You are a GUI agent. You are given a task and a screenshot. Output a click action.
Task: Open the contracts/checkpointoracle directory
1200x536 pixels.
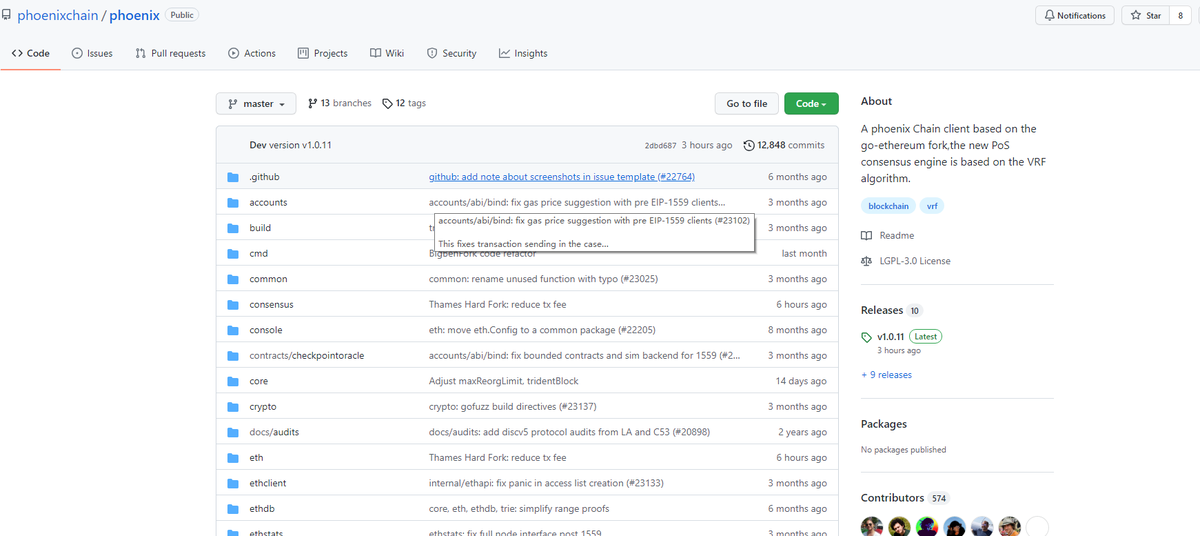306,355
